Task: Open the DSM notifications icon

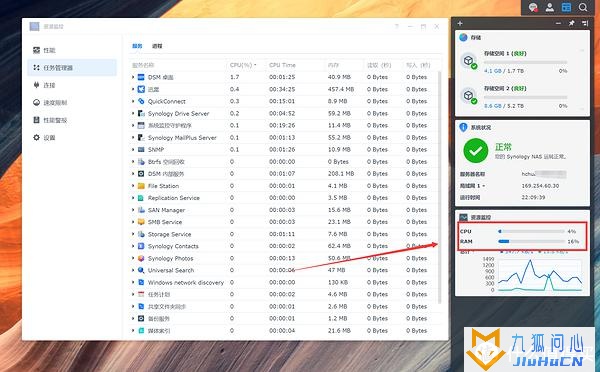Action: point(533,7)
